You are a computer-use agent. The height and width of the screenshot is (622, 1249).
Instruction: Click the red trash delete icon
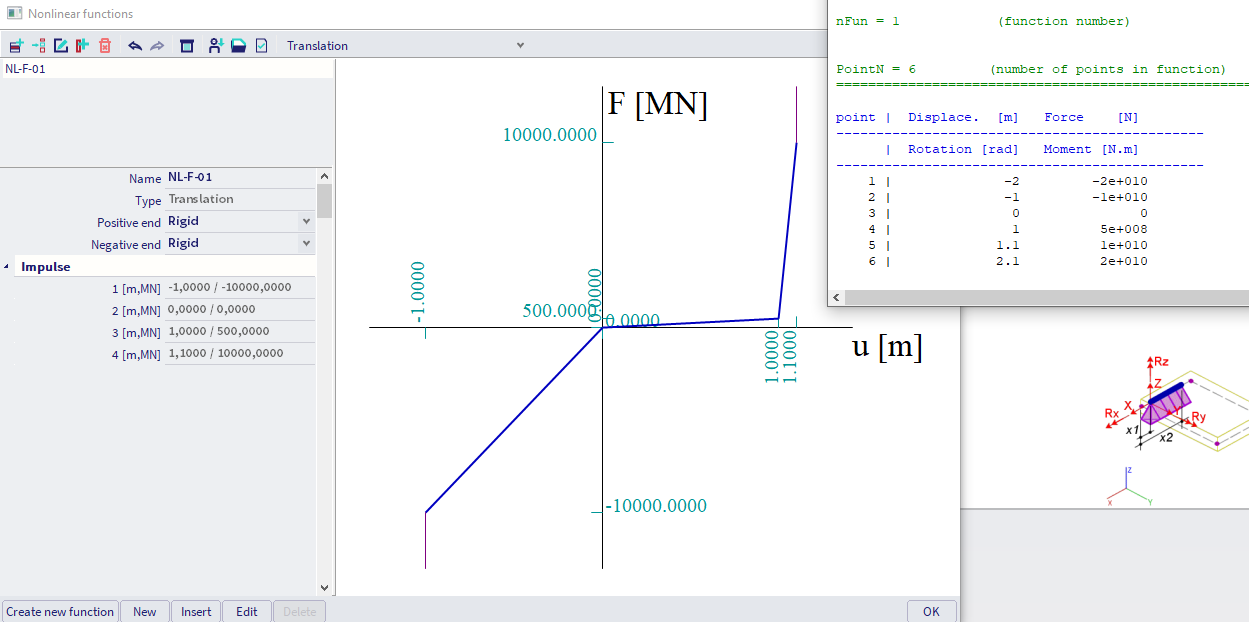coord(105,46)
